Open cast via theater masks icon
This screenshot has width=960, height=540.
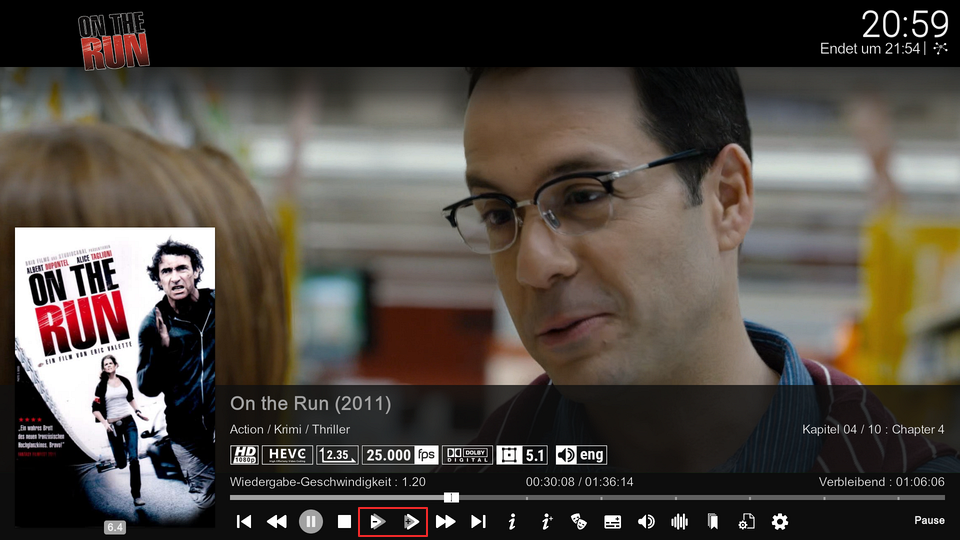point(579,522)
